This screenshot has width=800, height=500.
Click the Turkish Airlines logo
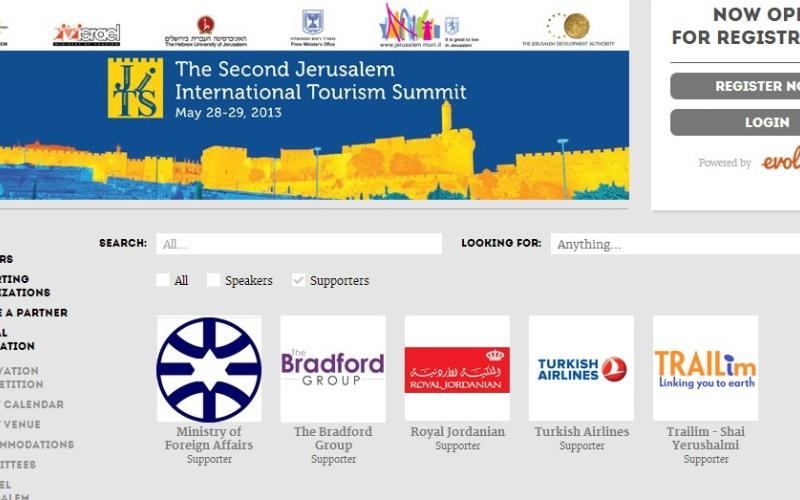point(581,369)
